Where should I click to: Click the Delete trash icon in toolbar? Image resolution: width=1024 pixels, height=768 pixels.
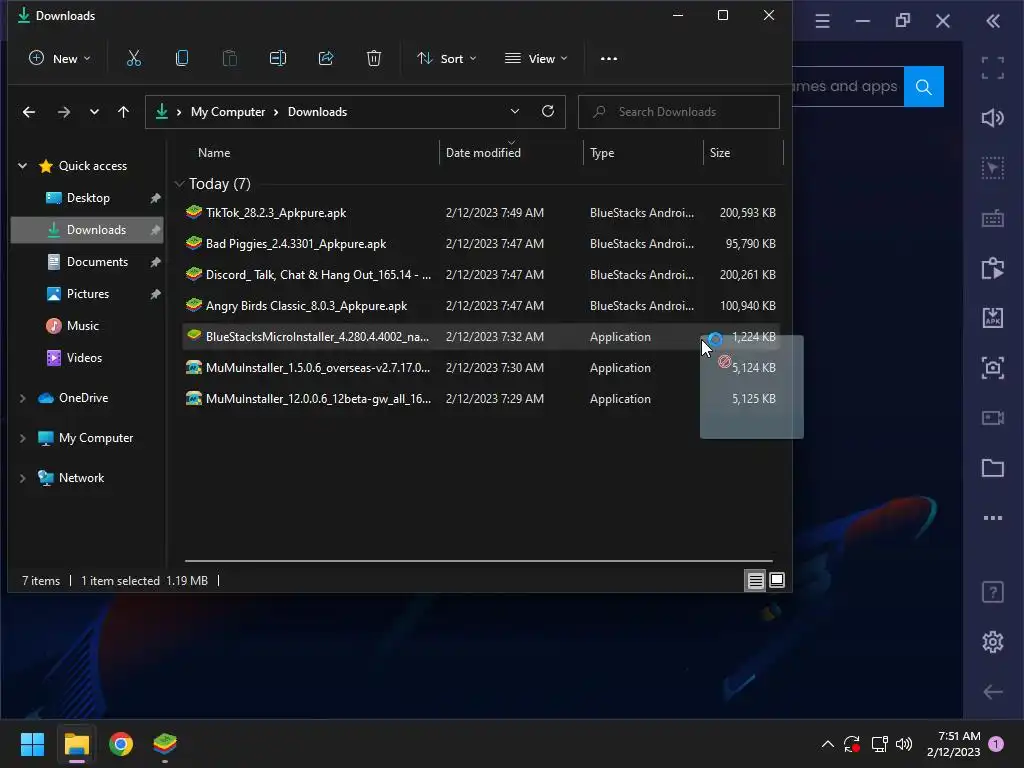374,59
